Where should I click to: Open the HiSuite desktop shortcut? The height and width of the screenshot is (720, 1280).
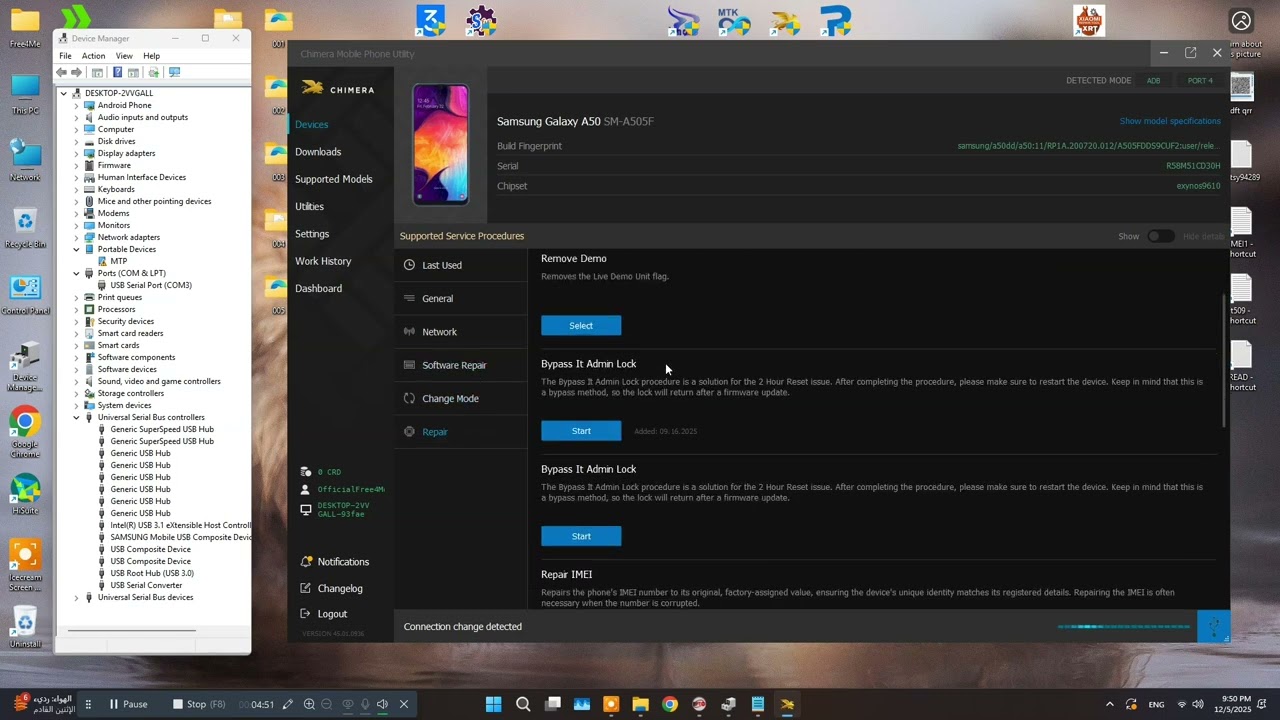[25, 495]
